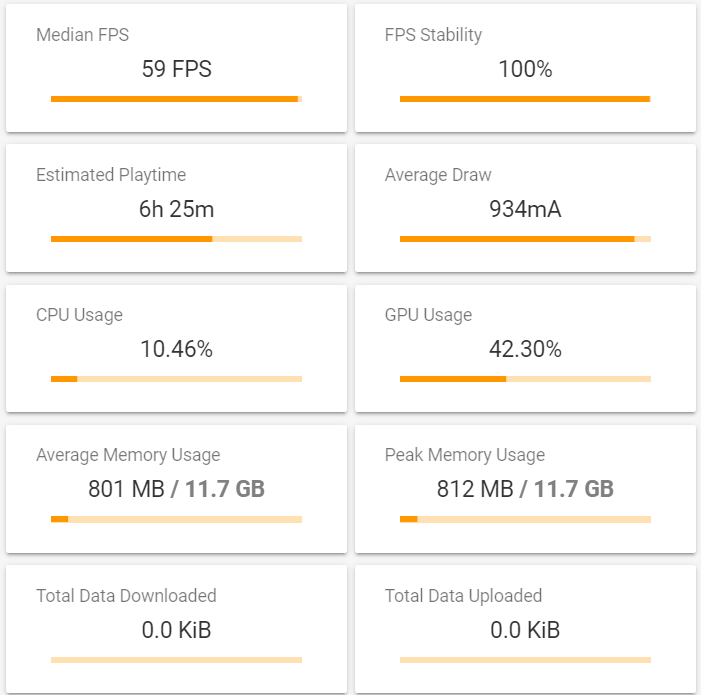Click the Total Data Downloaded progress bar
The height and width of the screenshot is (695, 701).
176,660
